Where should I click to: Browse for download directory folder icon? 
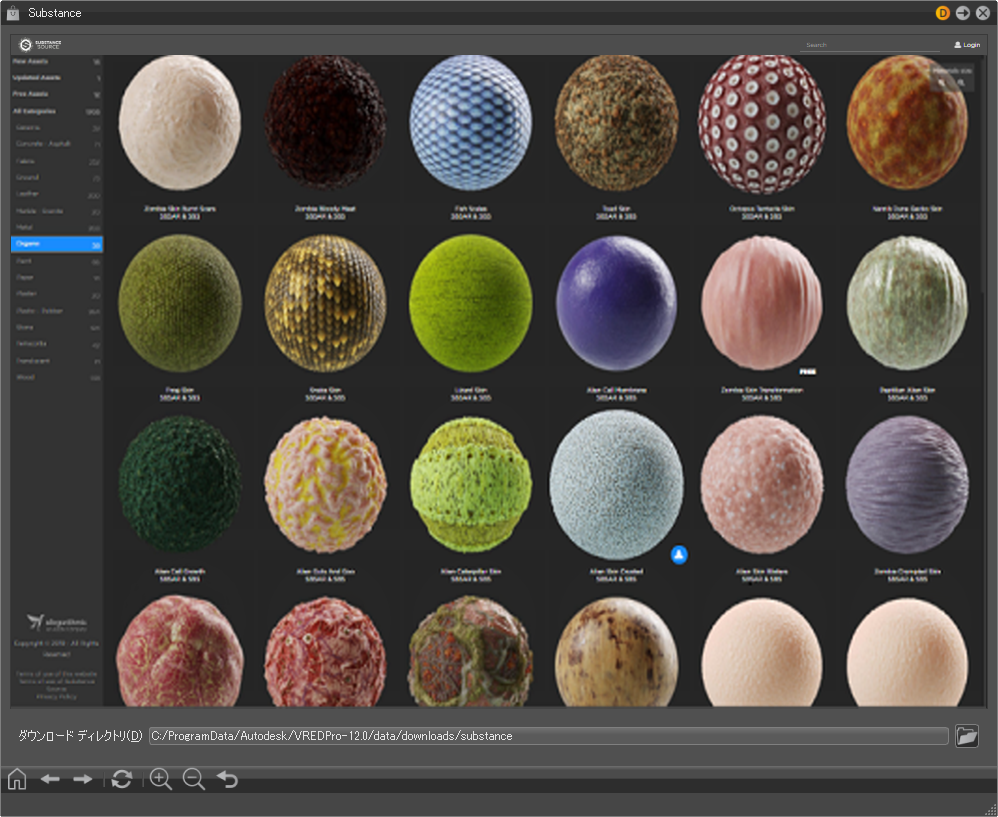966,736
